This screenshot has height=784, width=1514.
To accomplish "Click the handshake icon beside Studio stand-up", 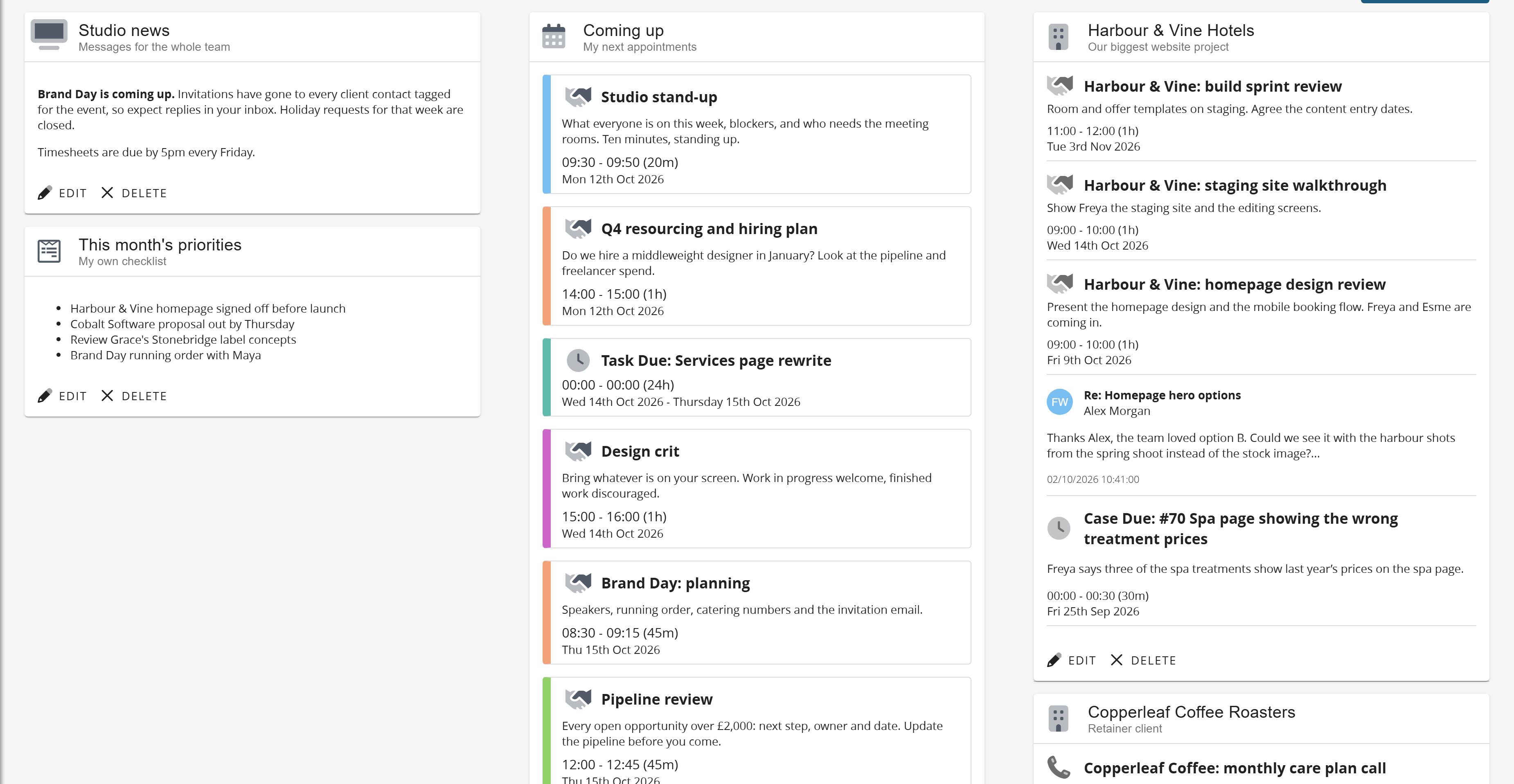I will point(578,97).
